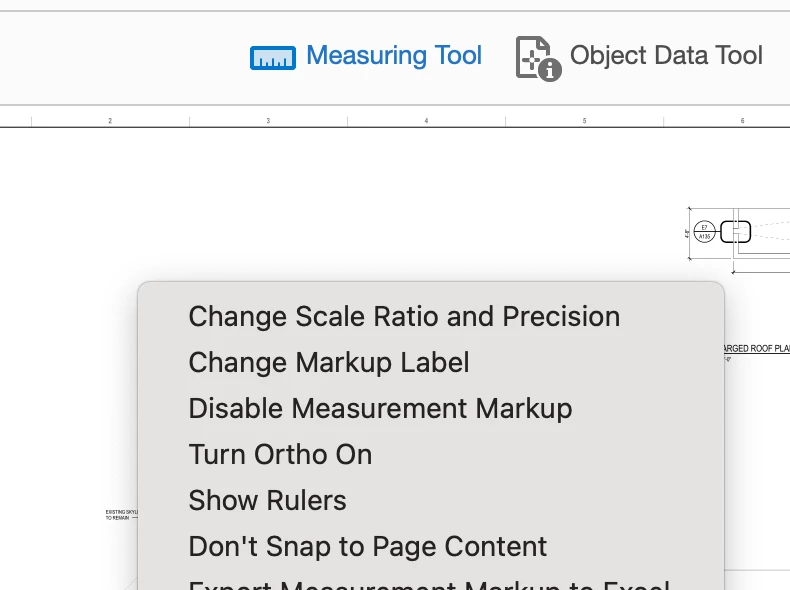Open the Change Markup Label option
Image resolution: width=790 pixels, height=590 pixels.
click(x=329, y=363)
